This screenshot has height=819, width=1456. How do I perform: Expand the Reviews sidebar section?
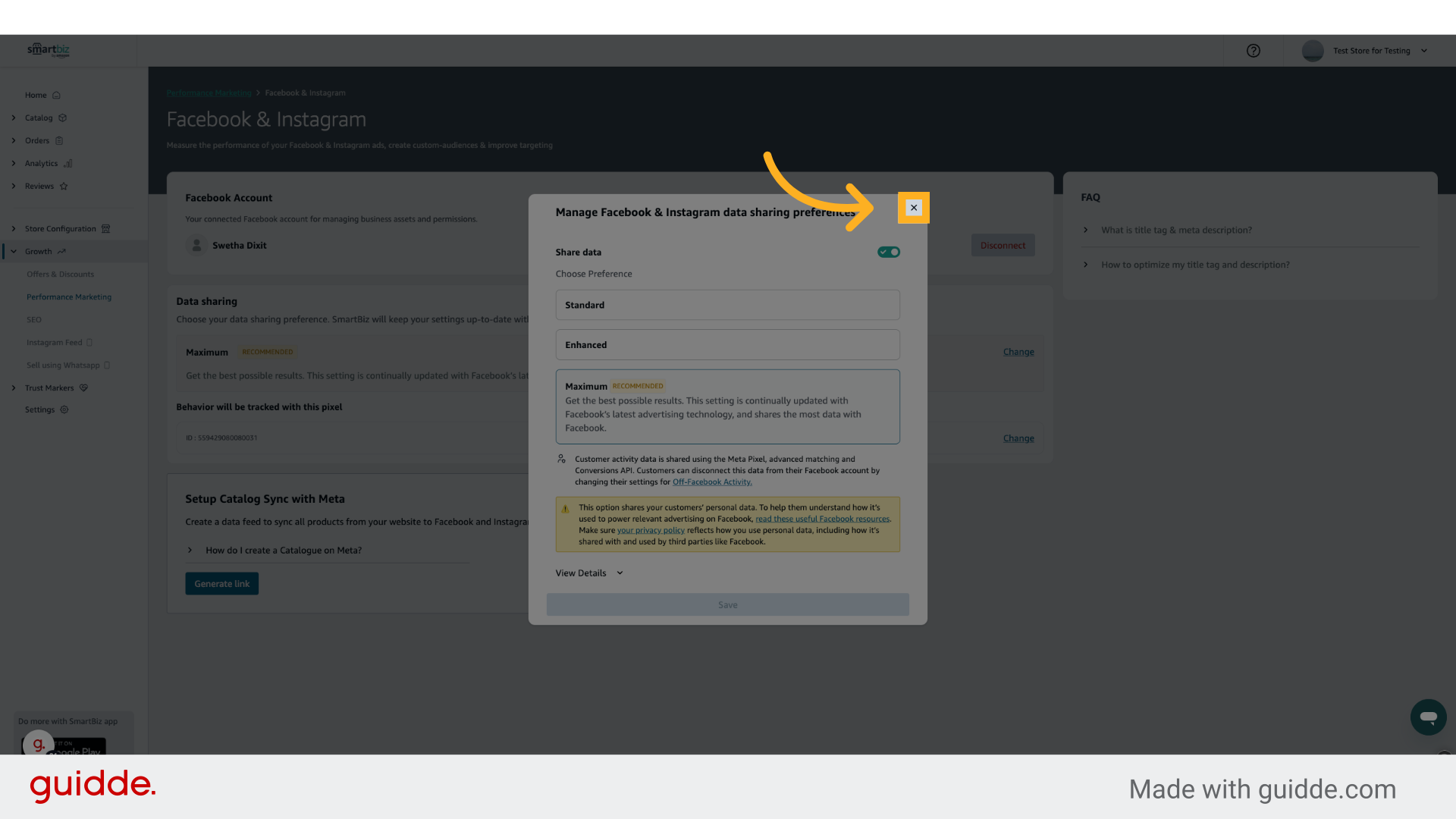pos(14,187)
